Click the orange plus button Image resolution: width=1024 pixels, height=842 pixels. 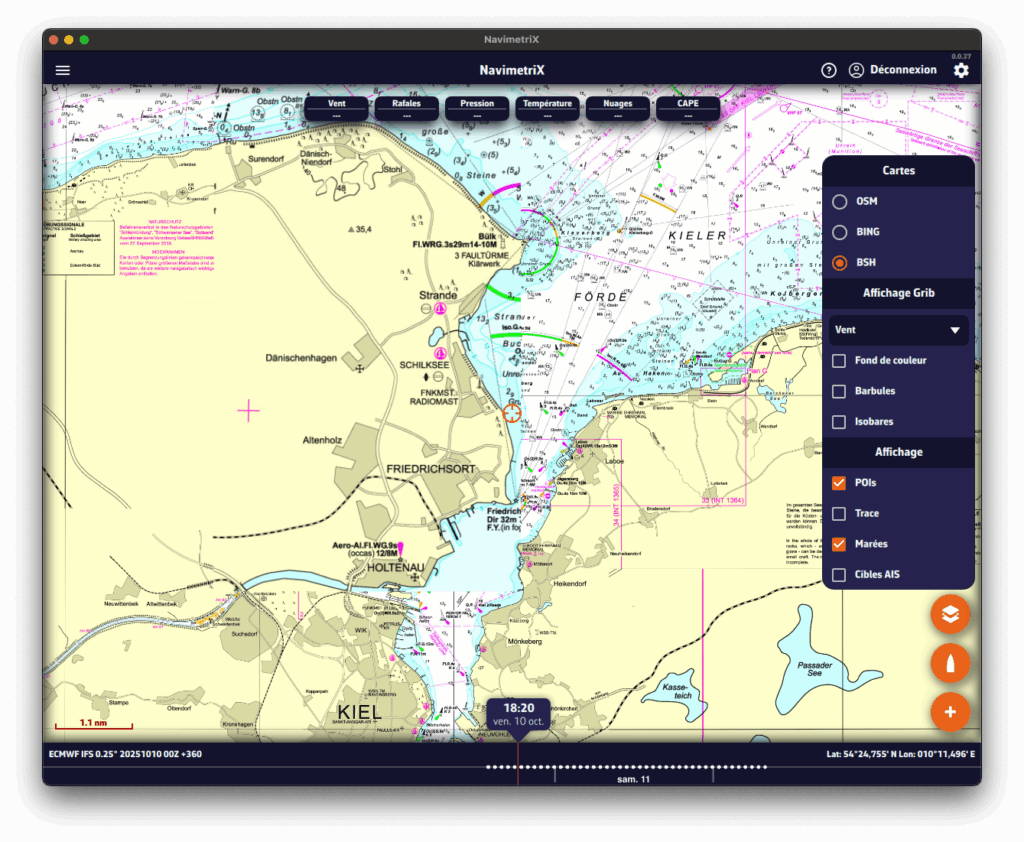tap(950, 712)
